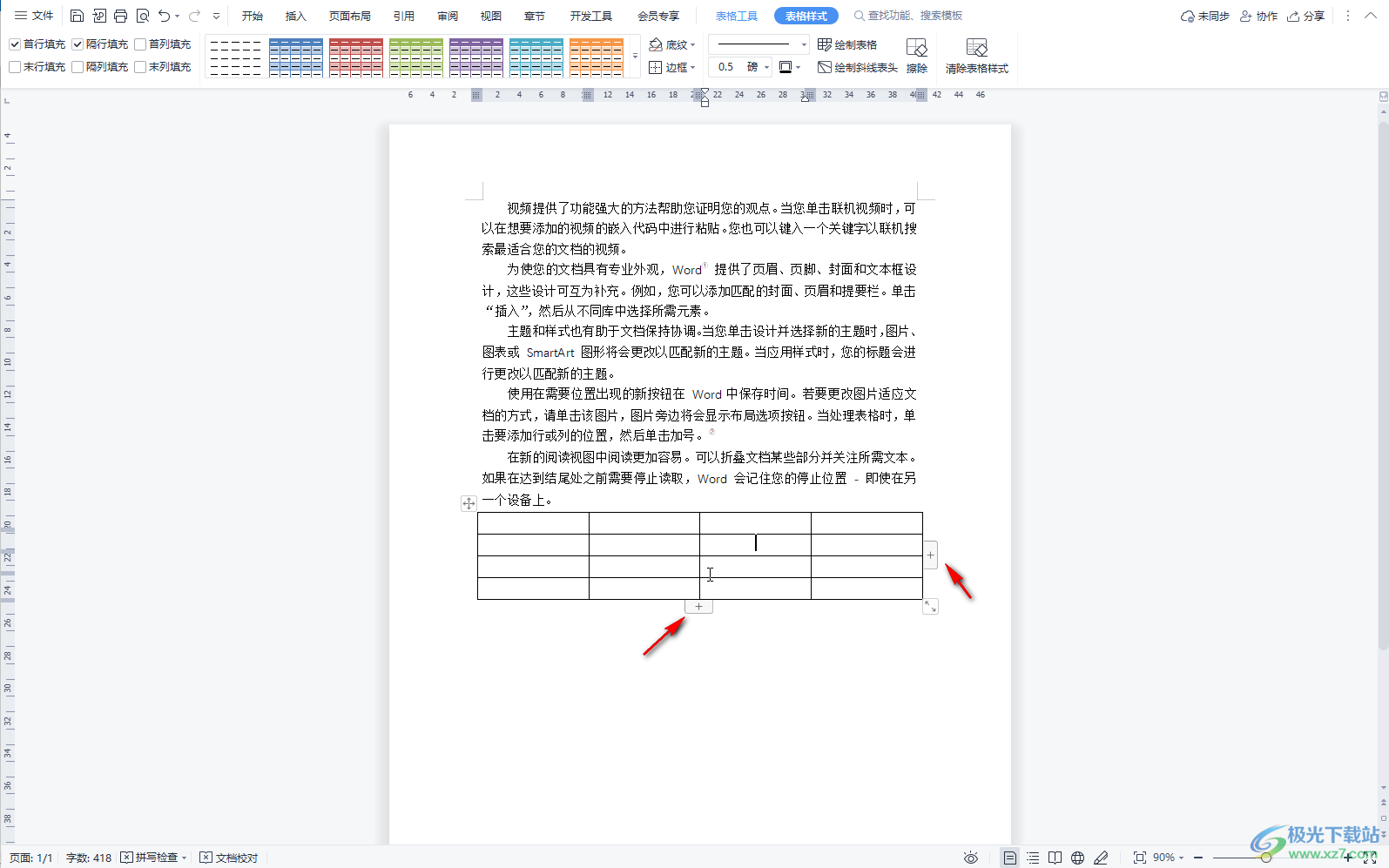Click the zoom slider handle
Image resolution: width=1389 pixels, height=868 pixels.
click(1266, 858)
